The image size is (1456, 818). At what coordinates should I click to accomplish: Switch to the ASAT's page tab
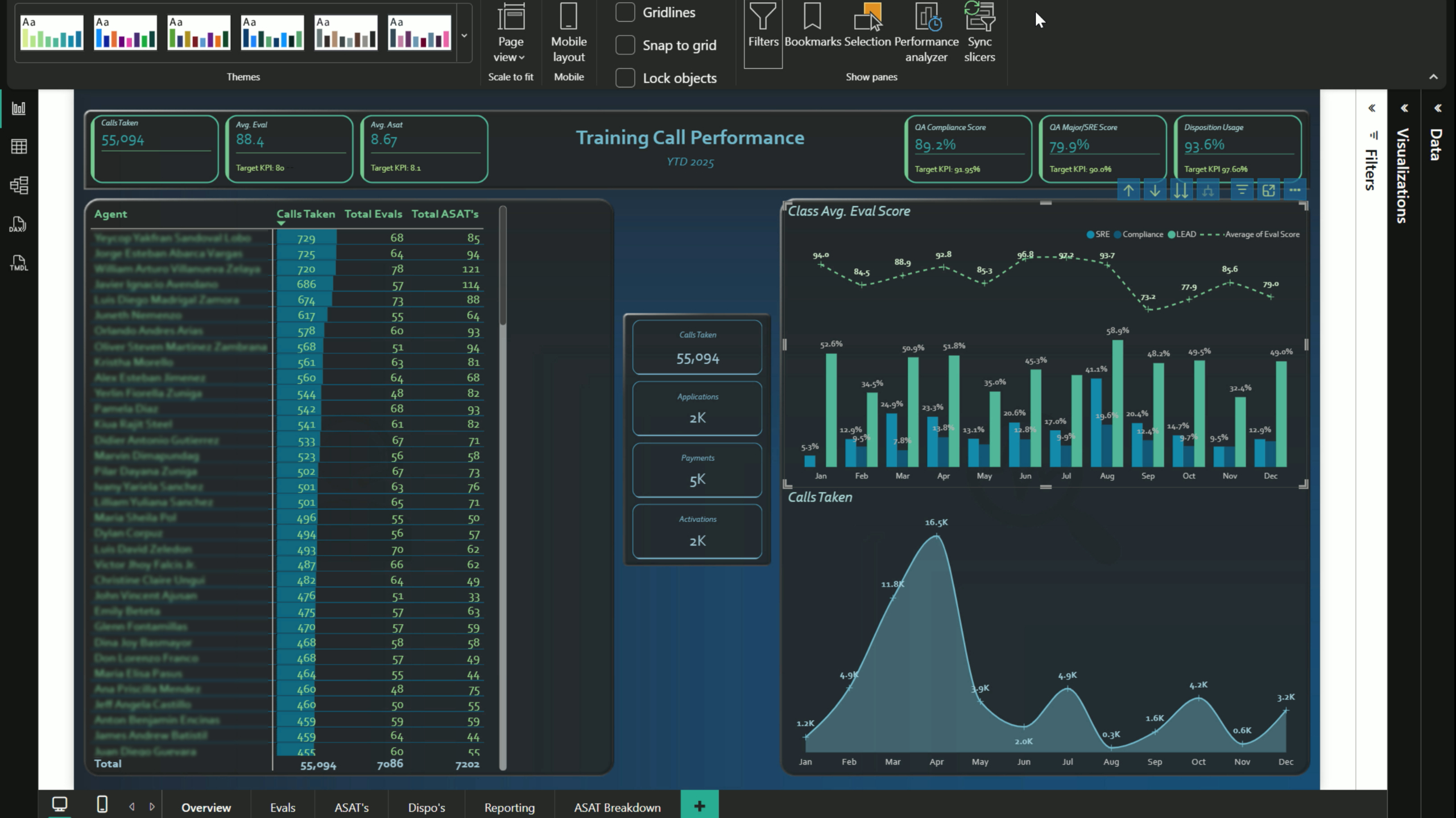pyautogui.click(x=351, y=807)
